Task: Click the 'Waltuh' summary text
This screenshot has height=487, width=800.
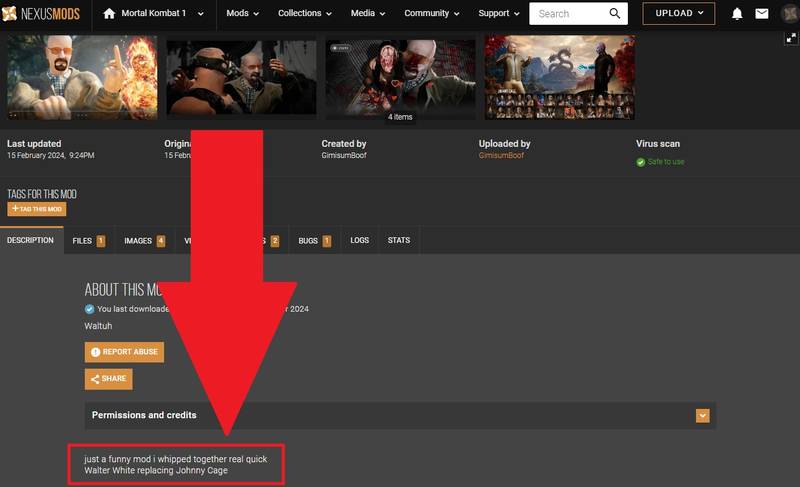Action: (x=98, y=326)
